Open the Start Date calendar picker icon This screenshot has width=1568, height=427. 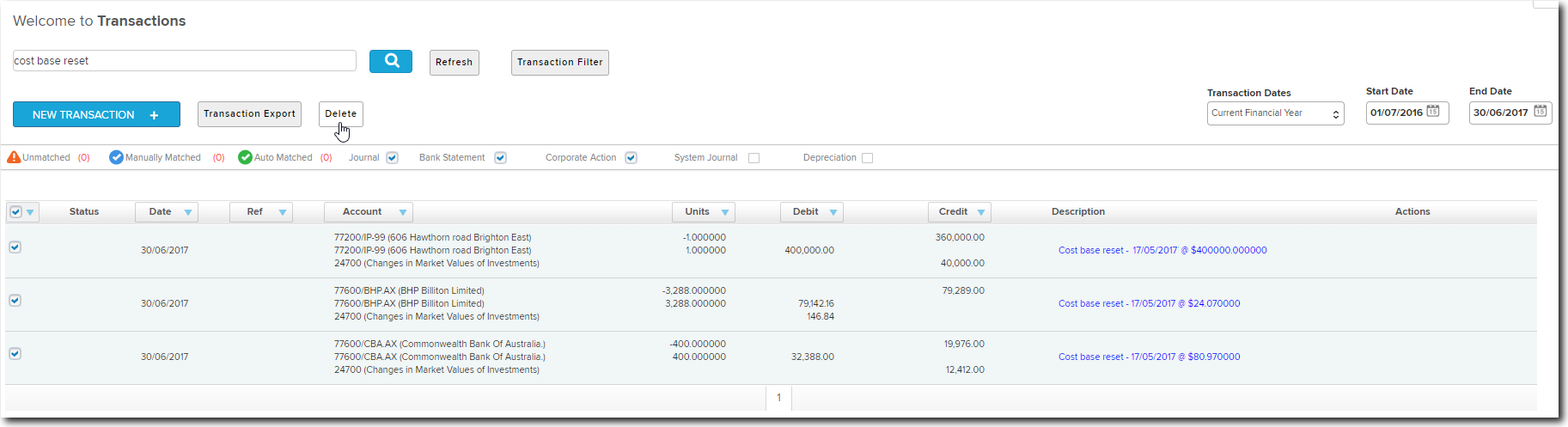pos(1433,112)
